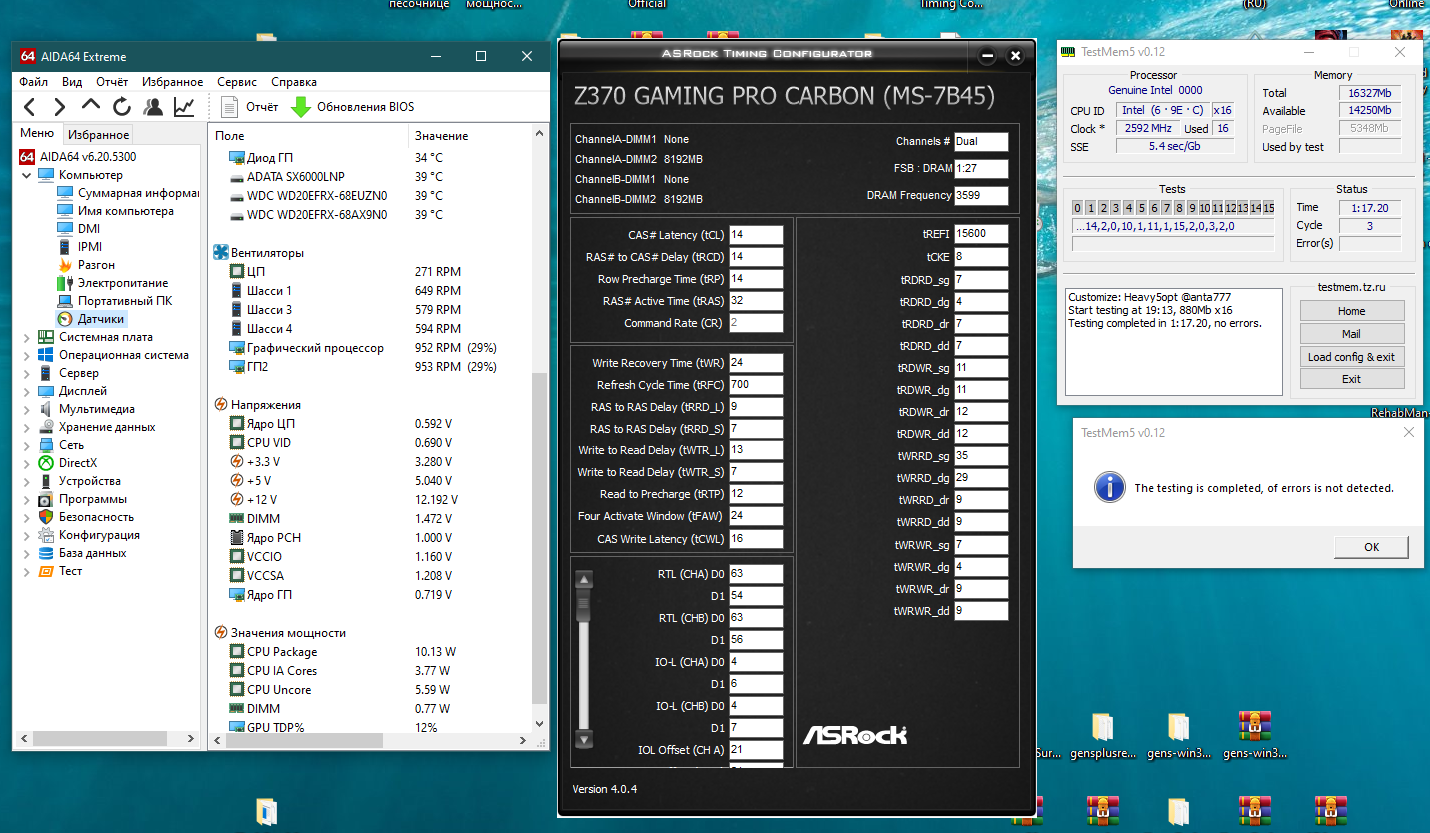Close the ASRock Timing Configurator window
This screenshot has width=1430, height=833.
tap(1016, 56)
